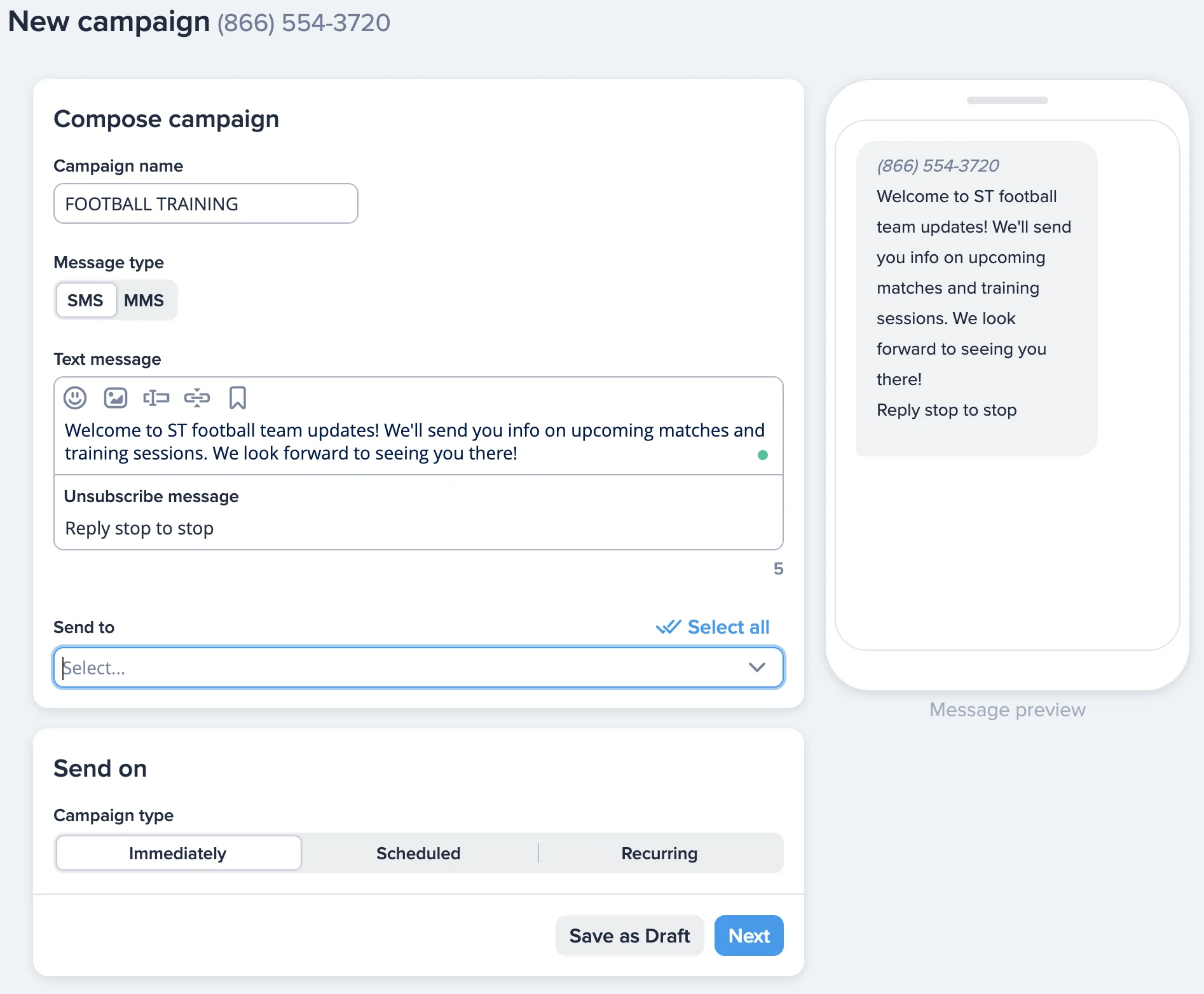This screenshot has width=1204, height=994.
Task: Select the SMS message type
Action: pos(85,300)
